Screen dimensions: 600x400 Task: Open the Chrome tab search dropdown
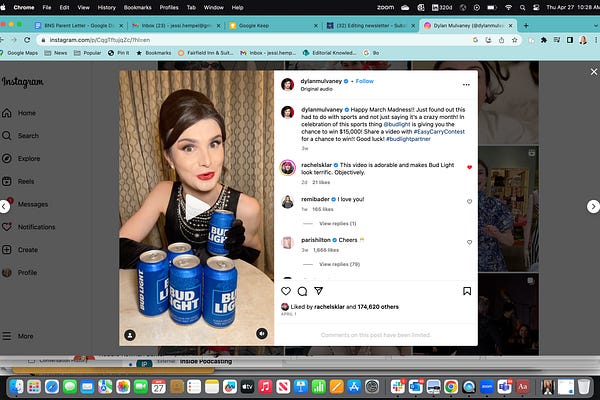596,26
